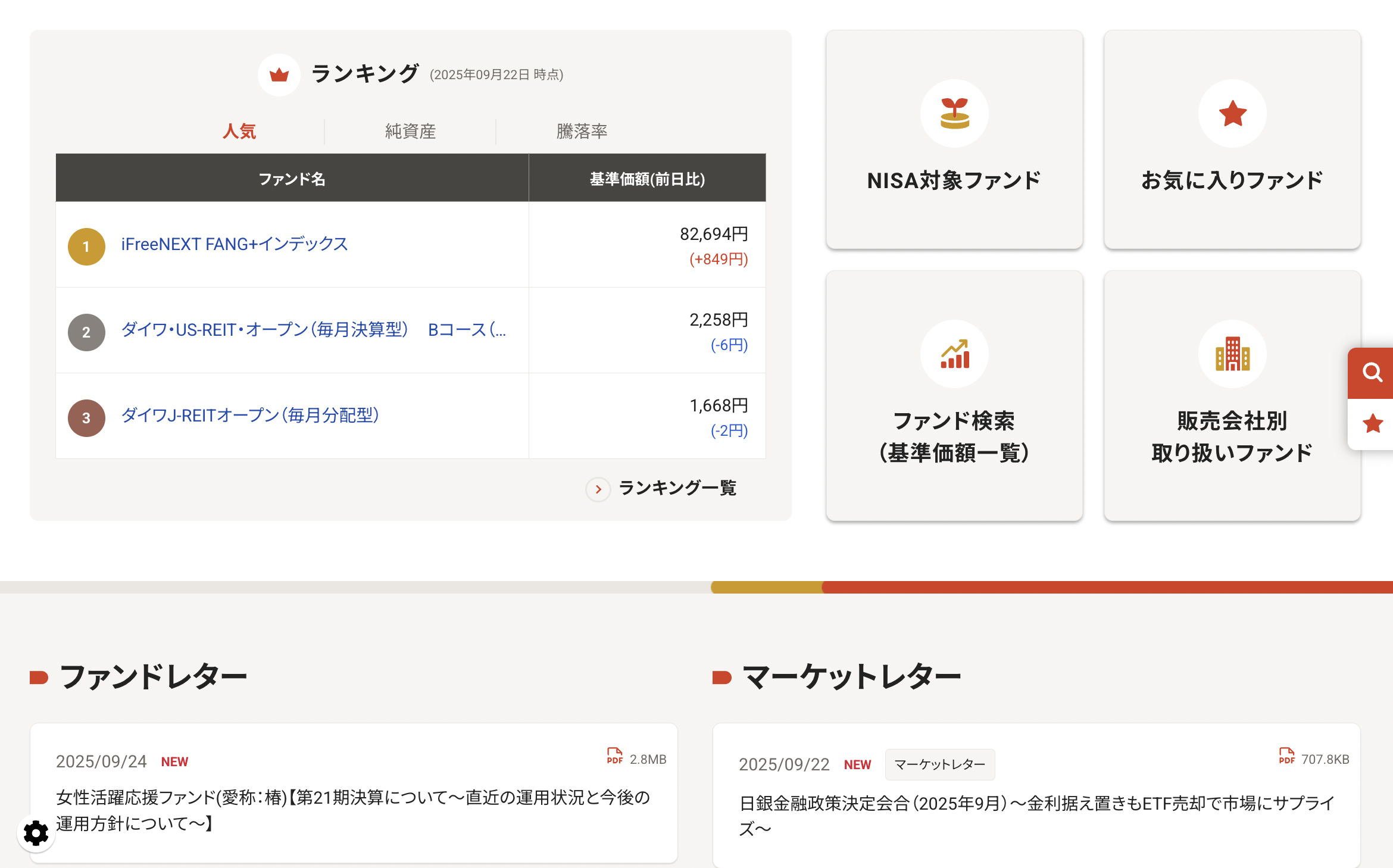Image resolution: width=1393 pixels, height=868 pixels.
Task: Click the マーケットレター tag label
Action: pyautogui.click(x=939, y=764)
